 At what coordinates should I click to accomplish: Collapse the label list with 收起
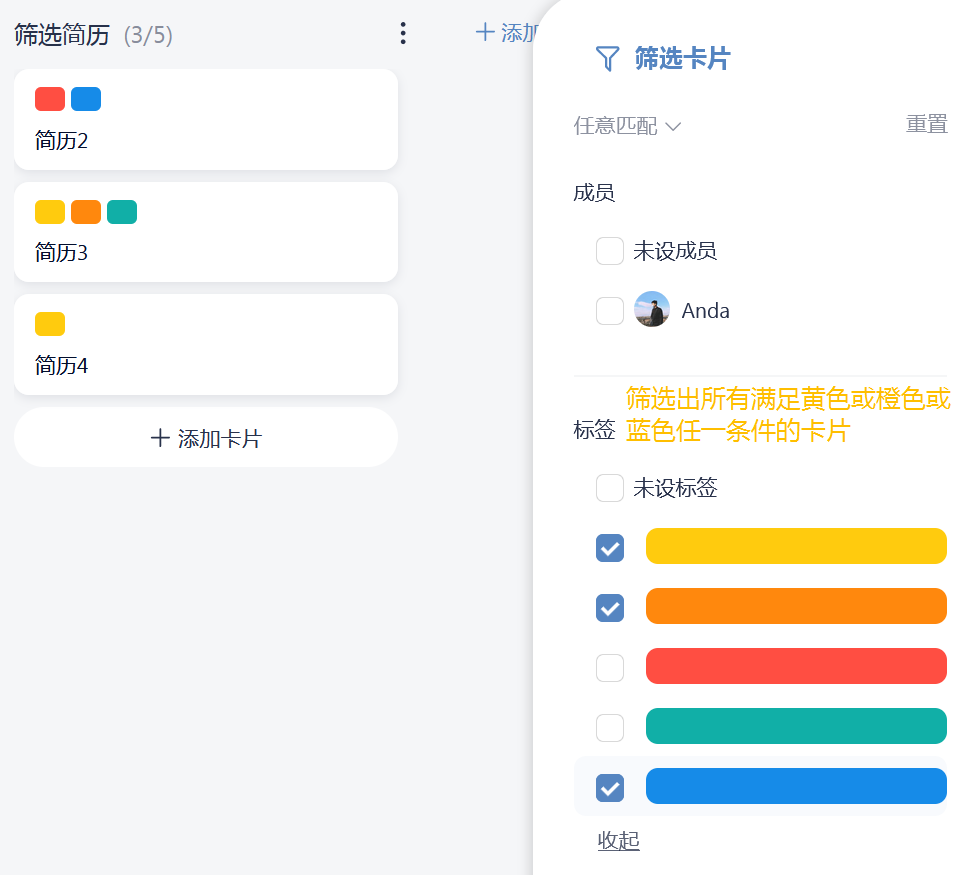618,841
